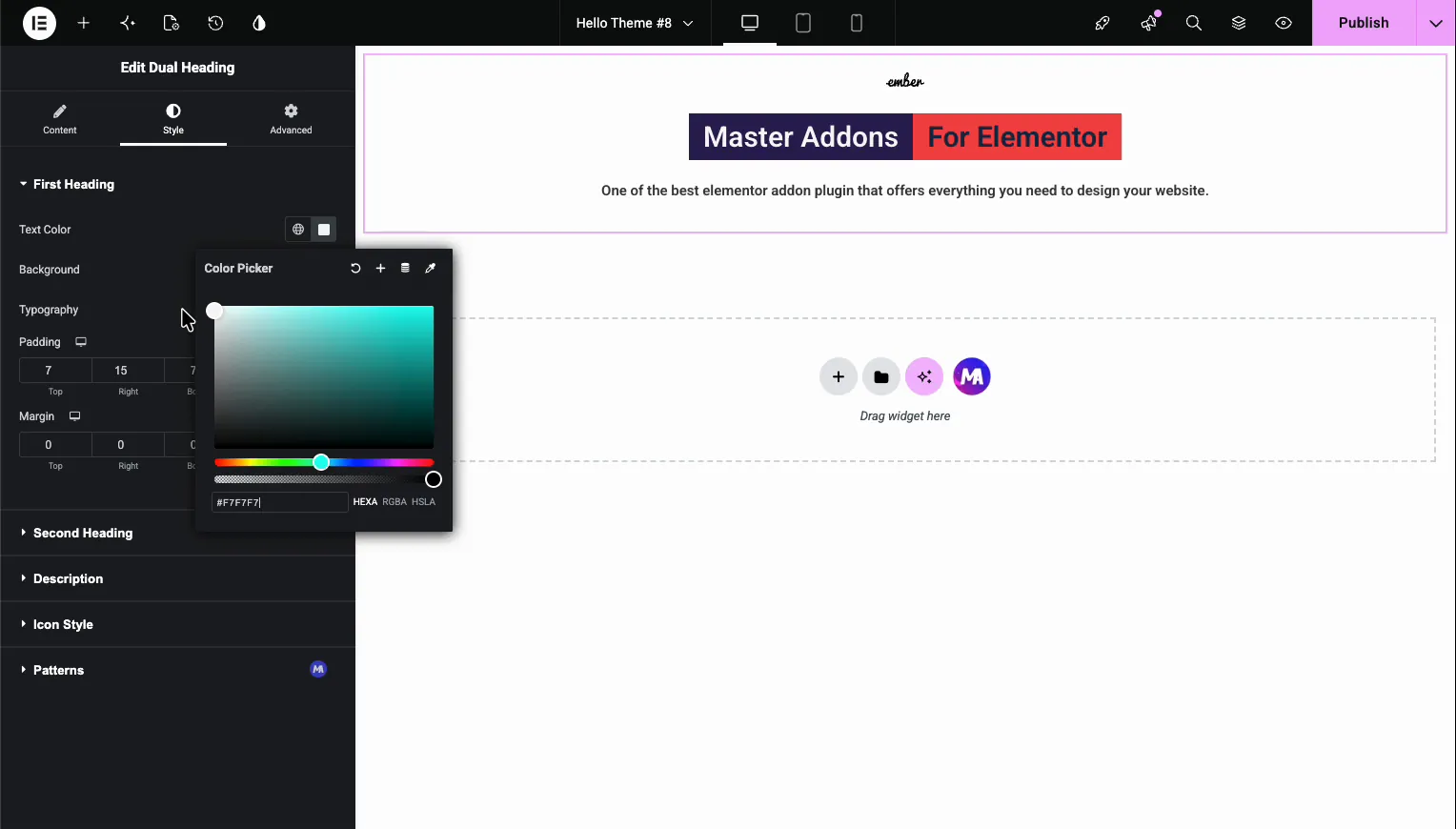Viewport: 1456px width, 829px height.
Task: Click the Background label
Action: [x=50, y=270]
